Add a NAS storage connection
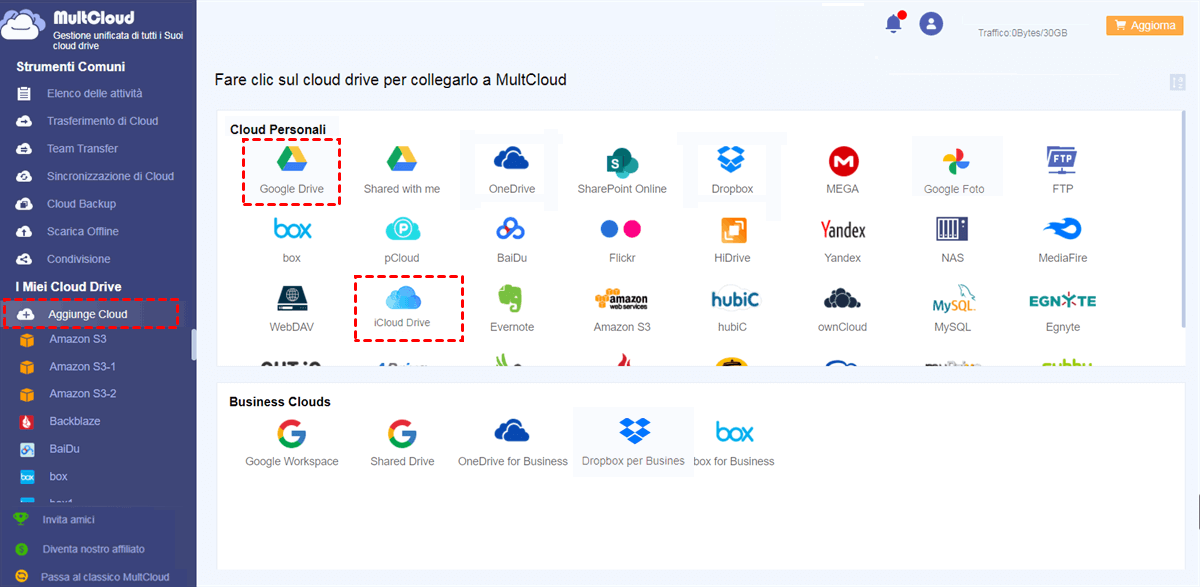1200x587 pixels. [x=952, y=230]
